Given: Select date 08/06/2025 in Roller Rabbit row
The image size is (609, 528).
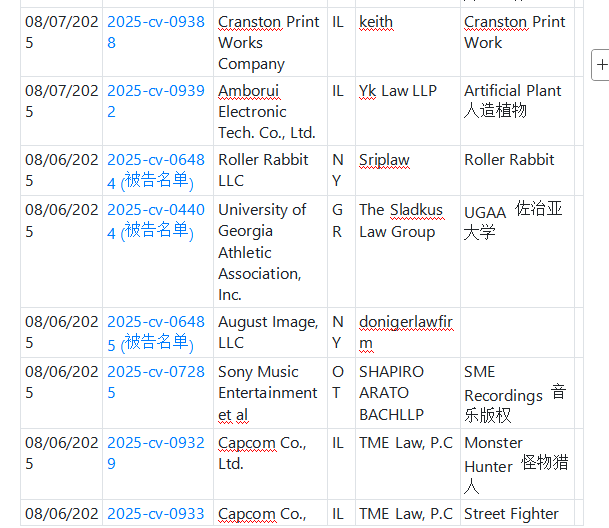Looking at the screenshot, I should tap(61, 171).
